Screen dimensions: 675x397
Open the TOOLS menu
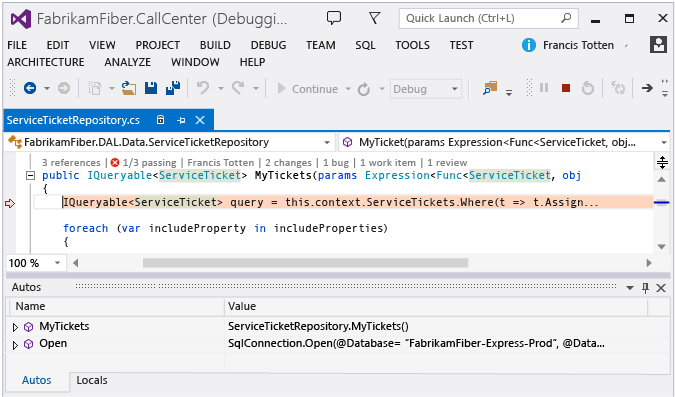[412, 45]
